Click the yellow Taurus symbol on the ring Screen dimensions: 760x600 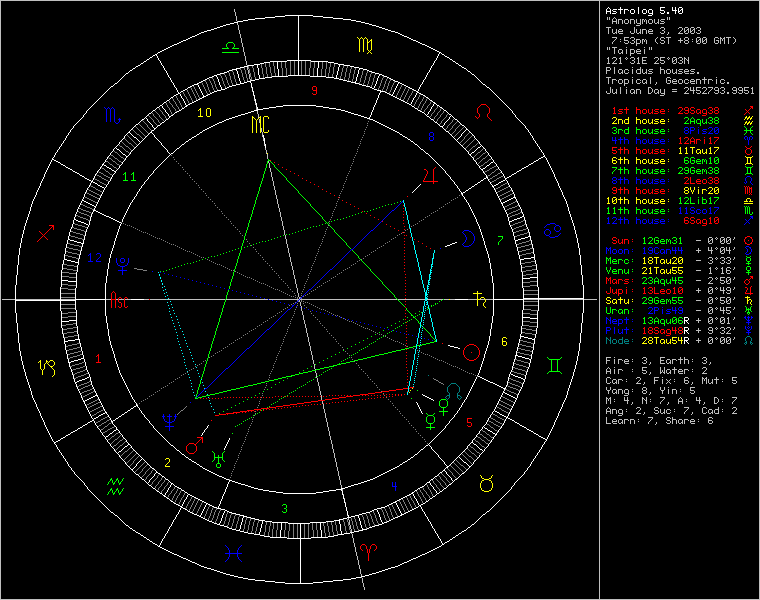(x=486, y=484)
